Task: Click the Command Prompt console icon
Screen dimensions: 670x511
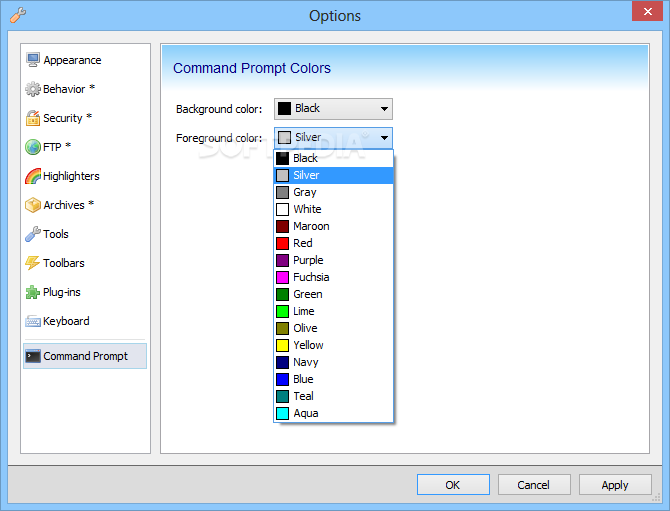Action: pos(33,356)
